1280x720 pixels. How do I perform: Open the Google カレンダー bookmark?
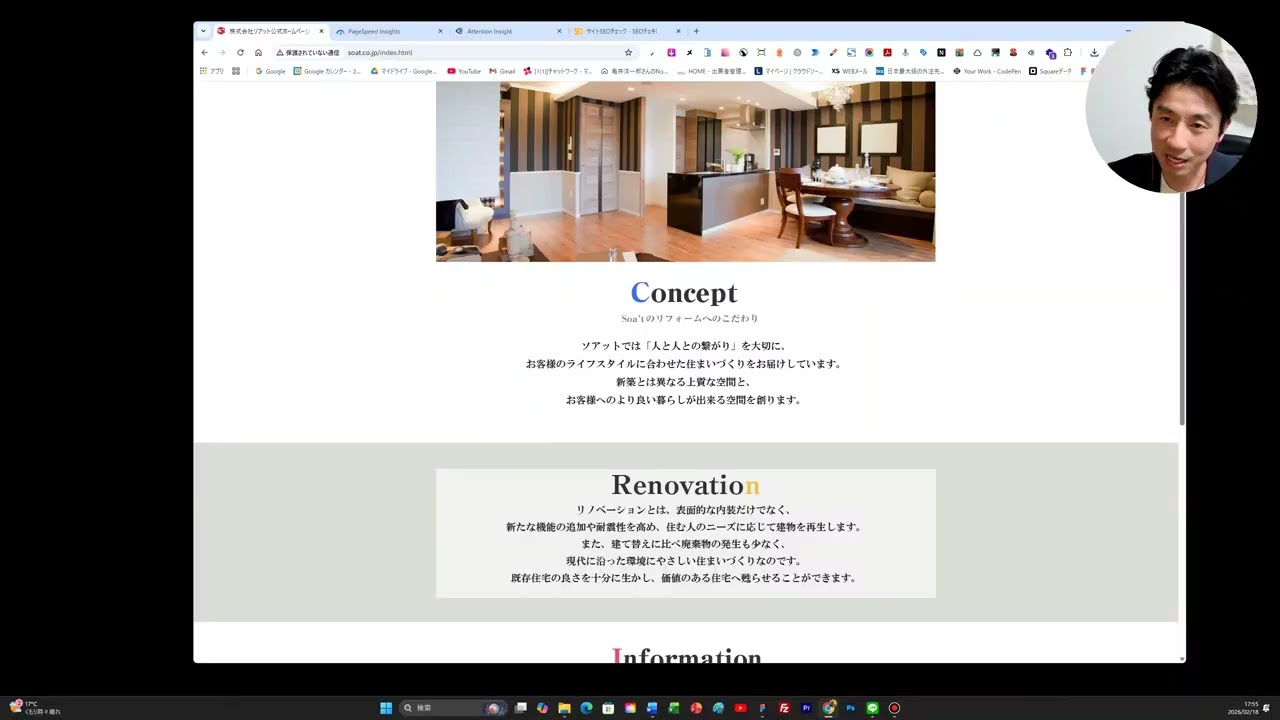(327, 71)
